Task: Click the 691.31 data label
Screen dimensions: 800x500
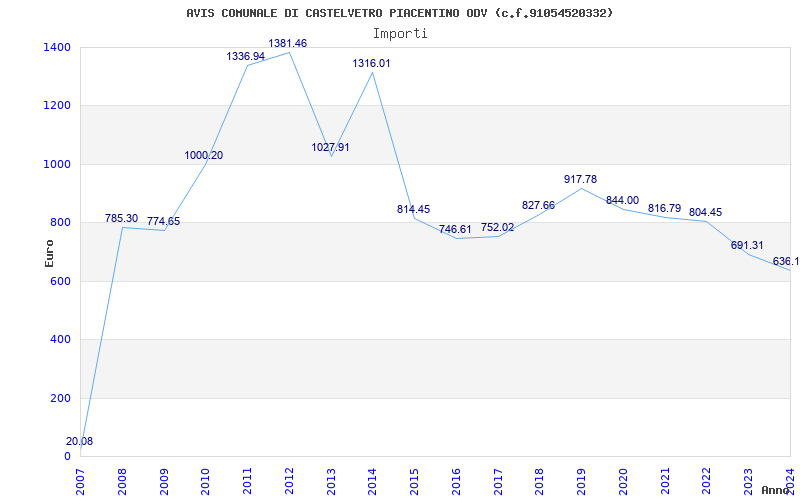Action: (x=747, y=245)
